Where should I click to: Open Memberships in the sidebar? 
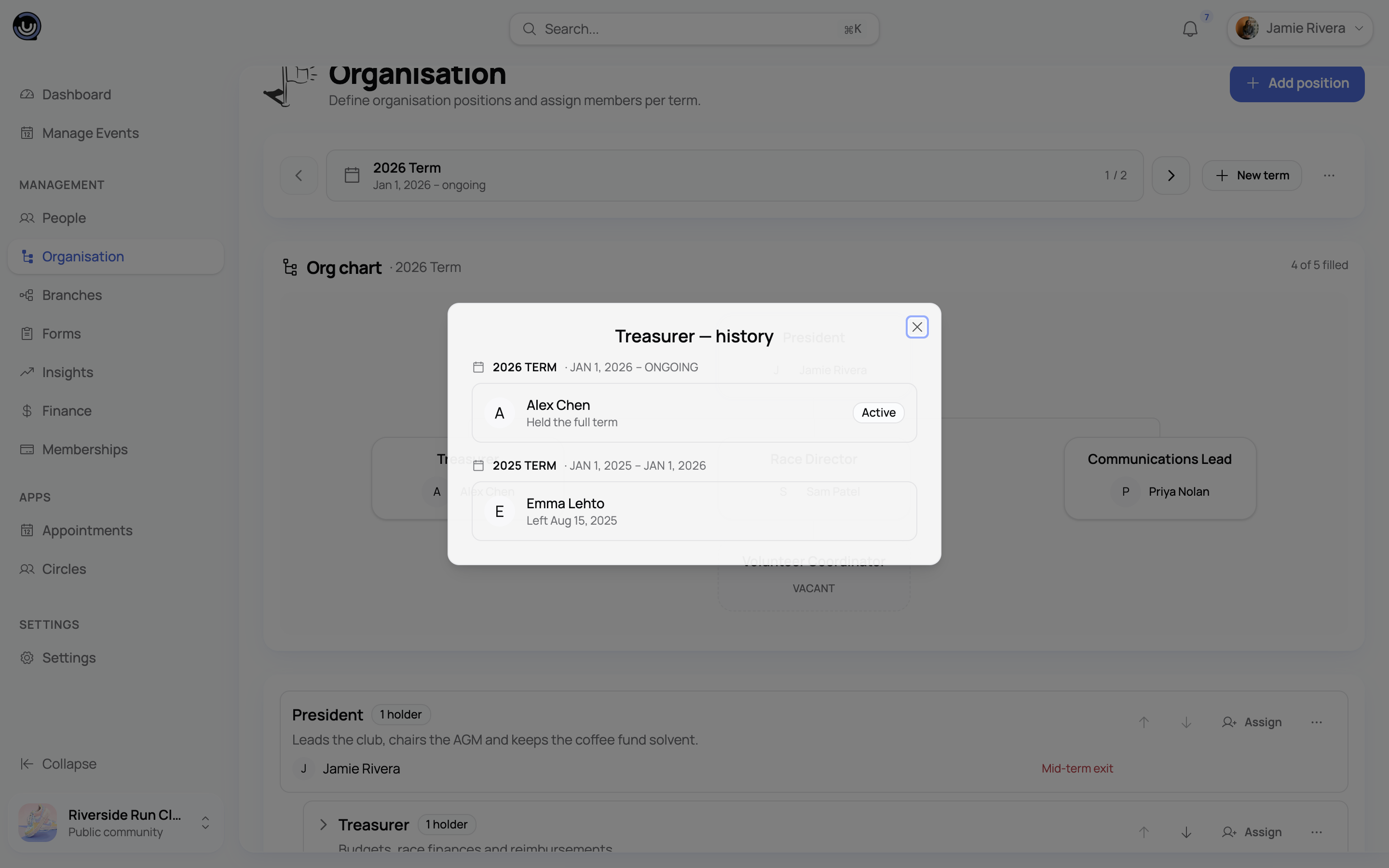115,449
